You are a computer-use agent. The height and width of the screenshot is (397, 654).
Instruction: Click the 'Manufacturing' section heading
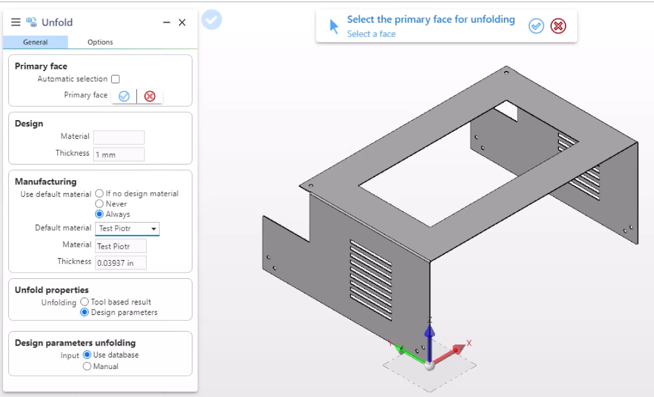45,181
